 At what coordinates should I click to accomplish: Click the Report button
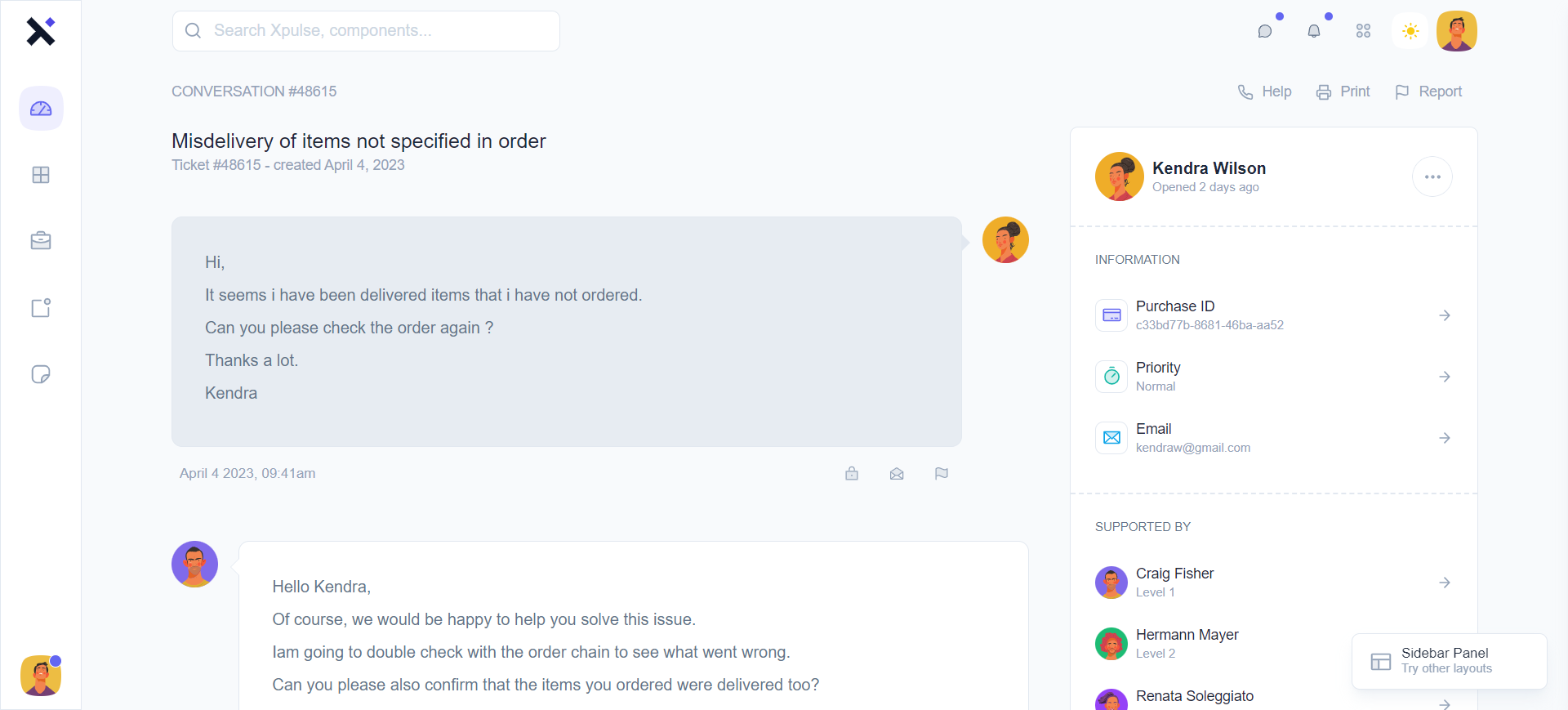pos(1429,92)
